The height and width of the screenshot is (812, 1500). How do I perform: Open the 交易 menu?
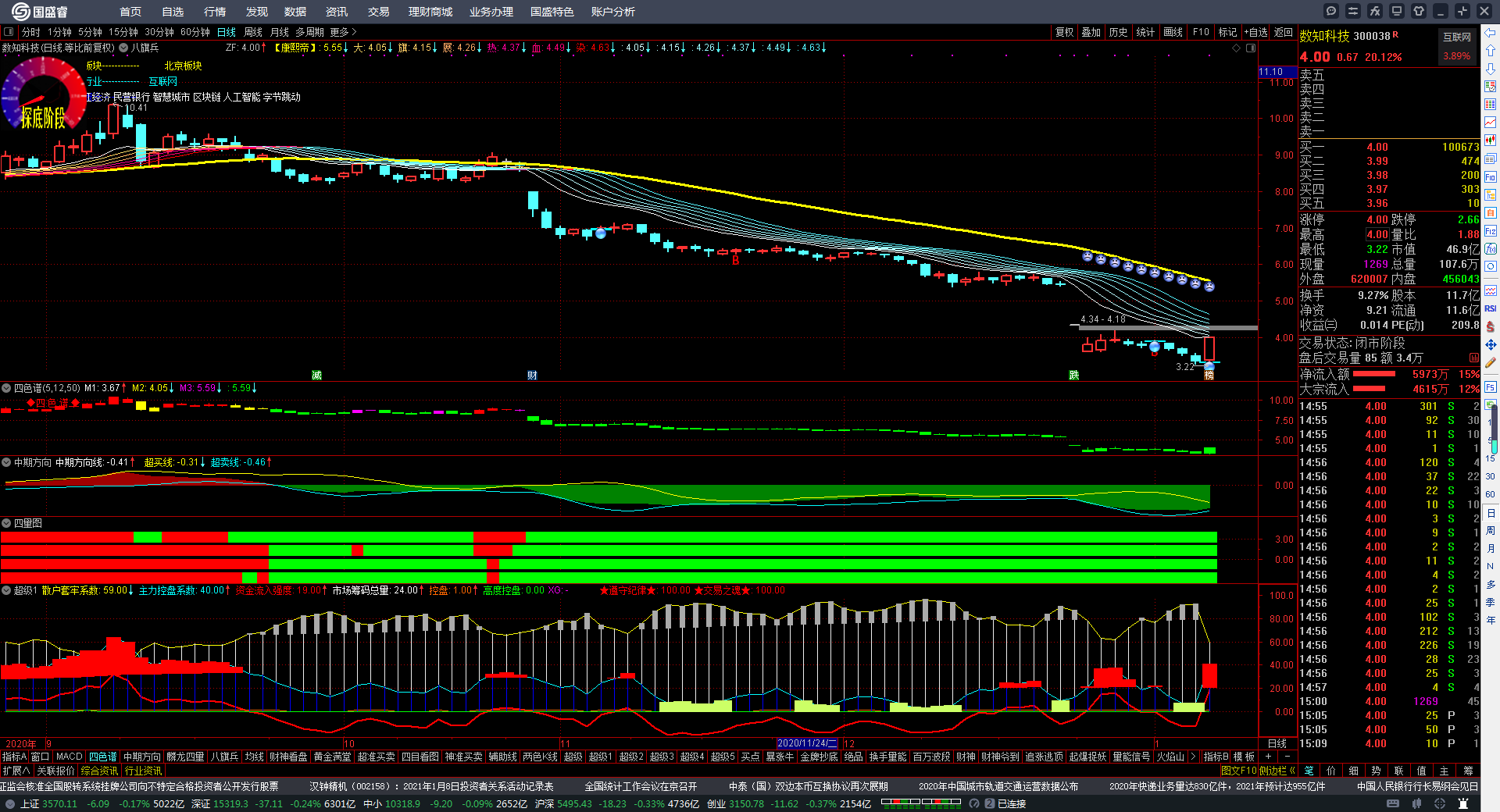click(379, 12)
